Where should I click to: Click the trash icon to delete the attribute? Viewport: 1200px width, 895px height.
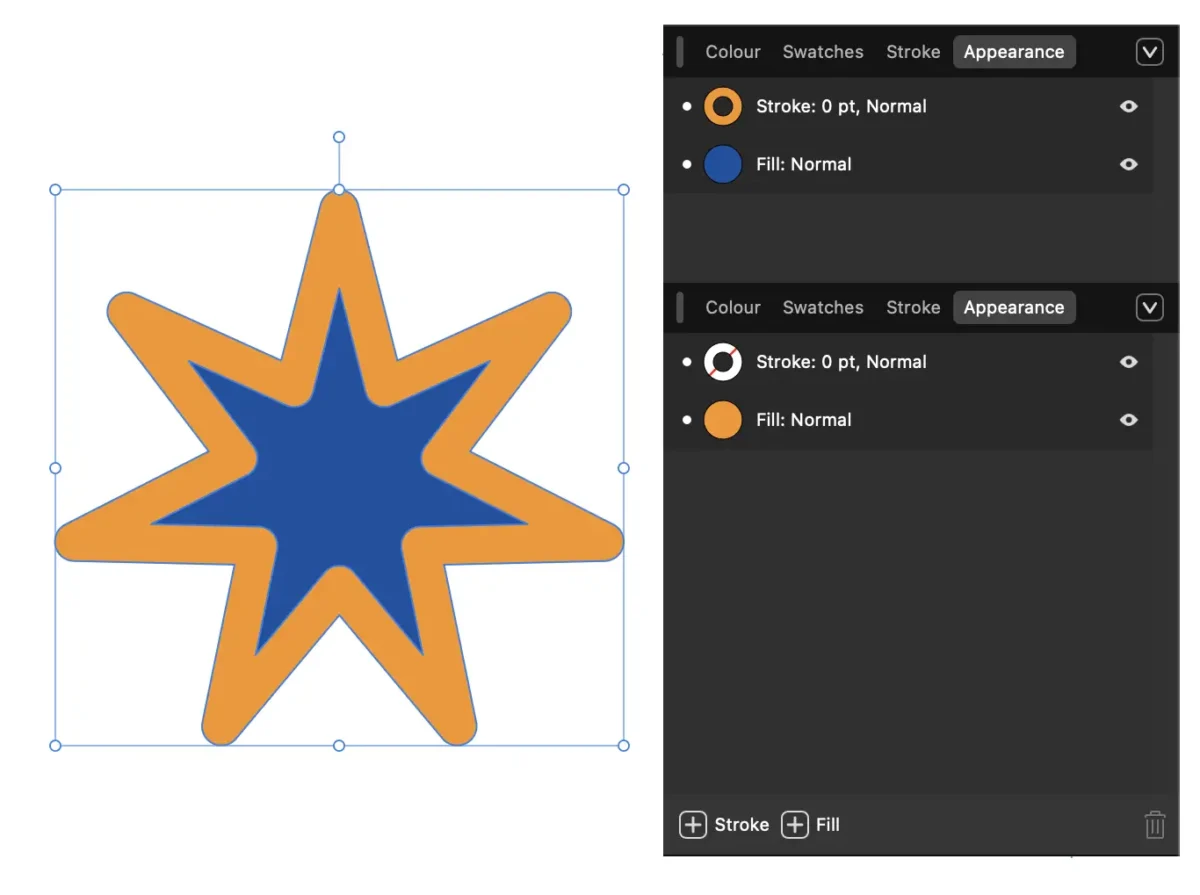tap(1154, 825)
